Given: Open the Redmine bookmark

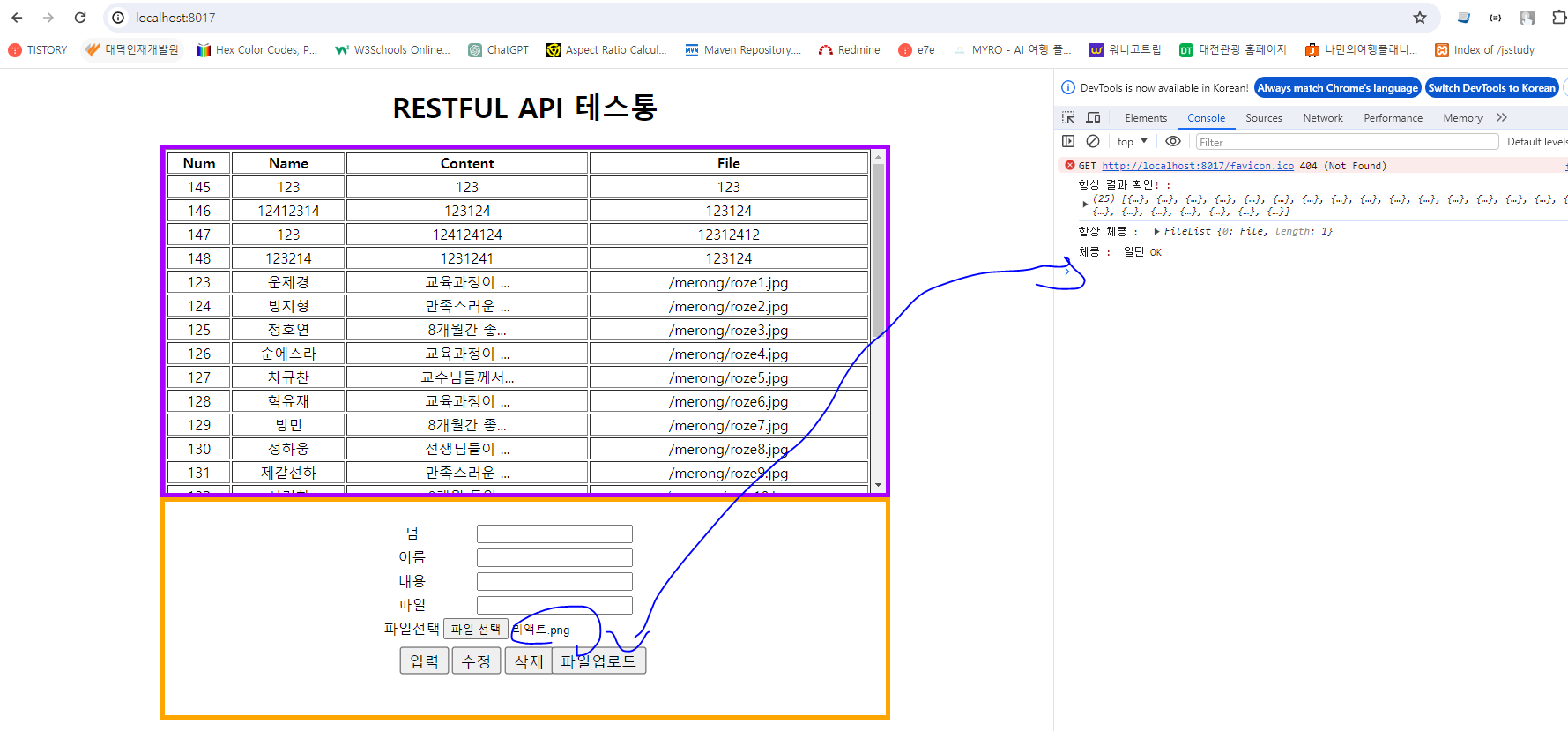Looking at the screenshot, I should coord(850,50).
